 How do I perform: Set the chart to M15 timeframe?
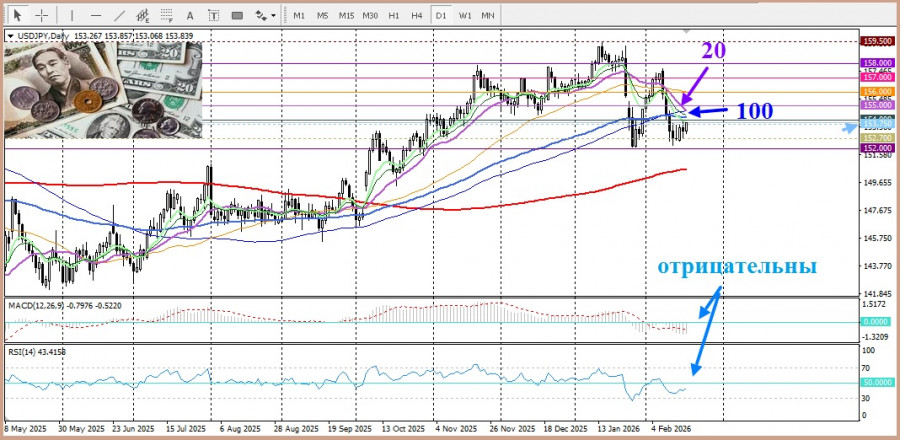(346, 15)
